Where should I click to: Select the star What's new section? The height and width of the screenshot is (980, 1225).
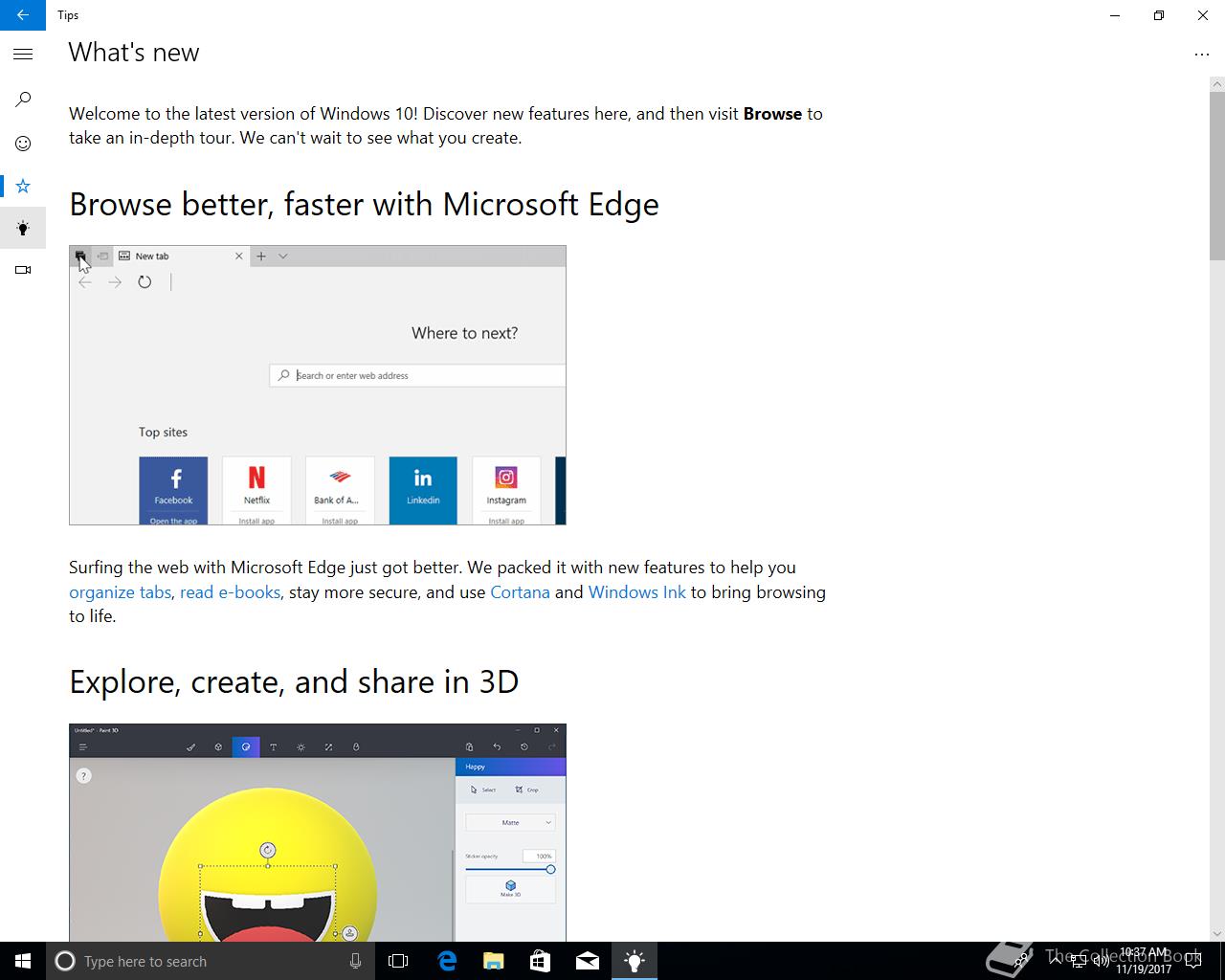[23, 186]
